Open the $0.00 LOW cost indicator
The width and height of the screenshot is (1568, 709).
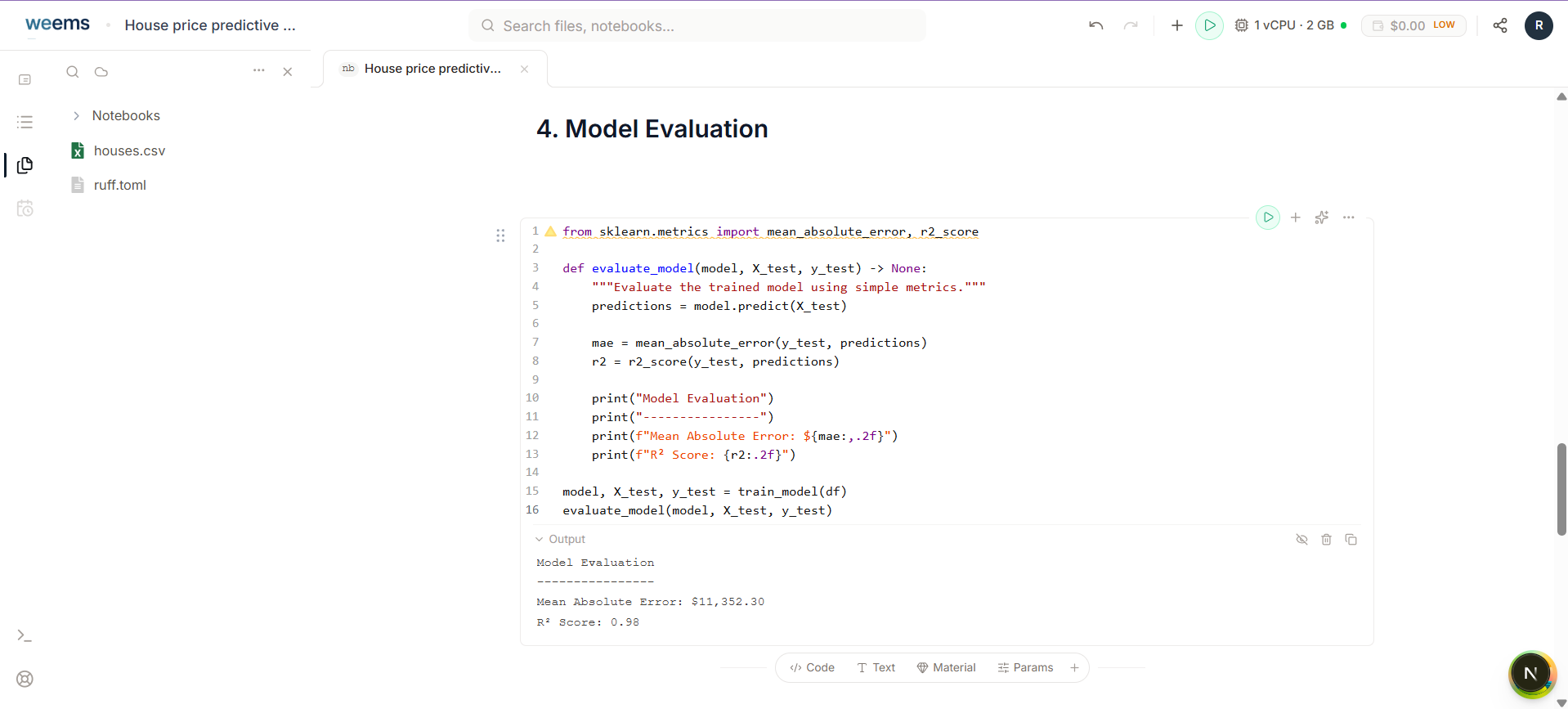(x=1413, y=25)
